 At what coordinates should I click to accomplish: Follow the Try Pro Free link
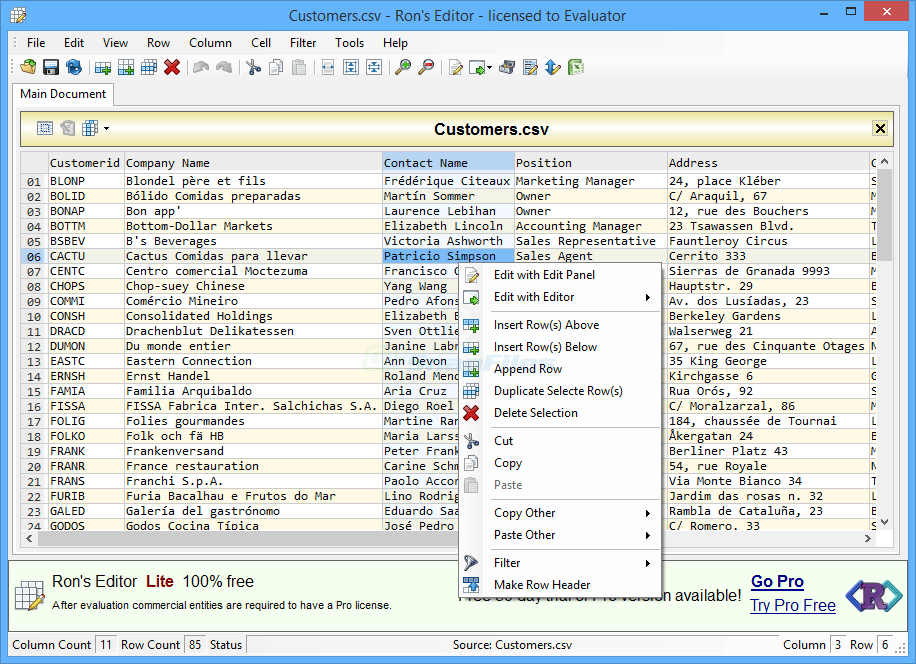[x=793, y=606]
